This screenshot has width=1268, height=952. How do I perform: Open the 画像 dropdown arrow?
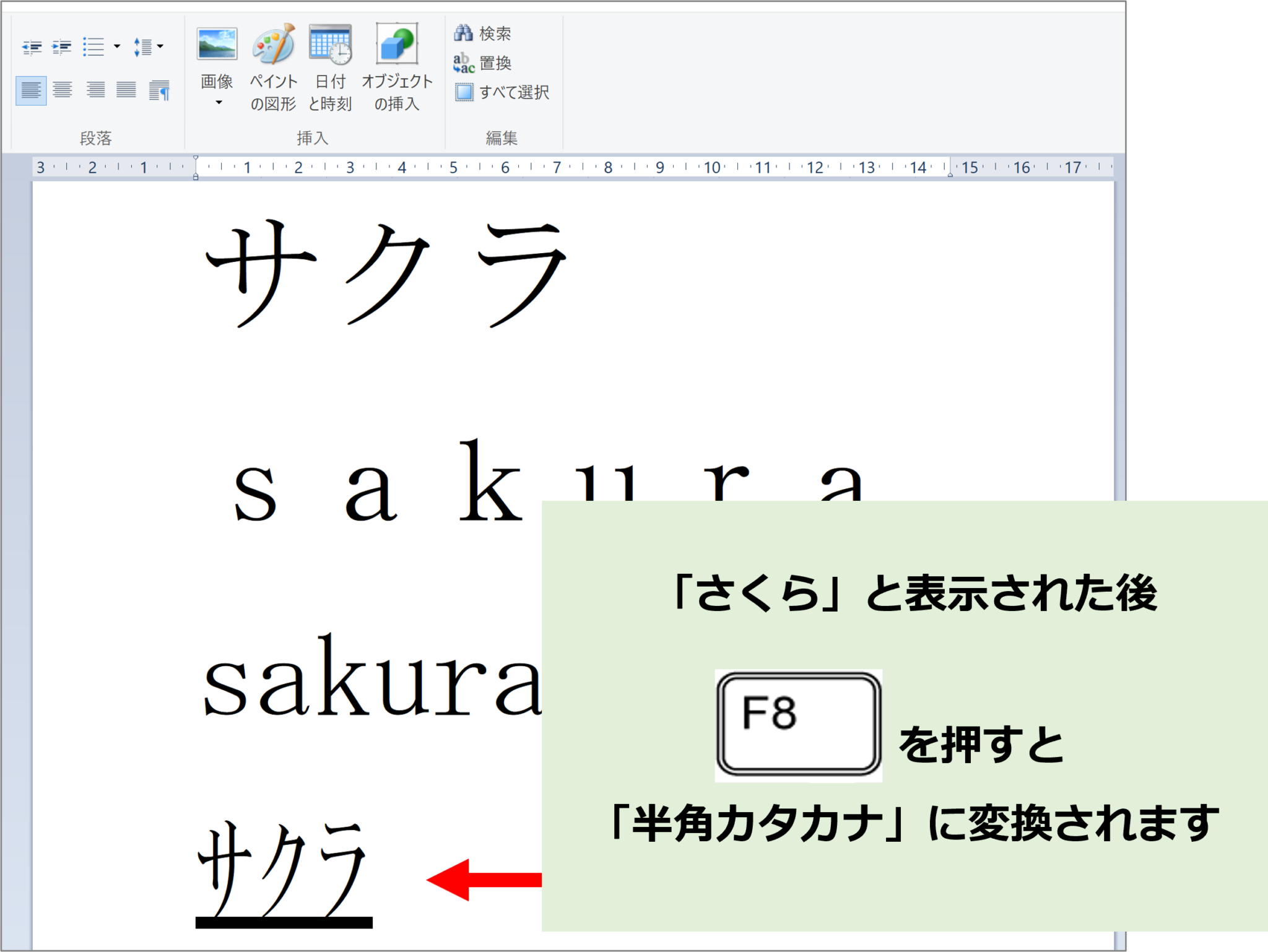pos(218,101)
